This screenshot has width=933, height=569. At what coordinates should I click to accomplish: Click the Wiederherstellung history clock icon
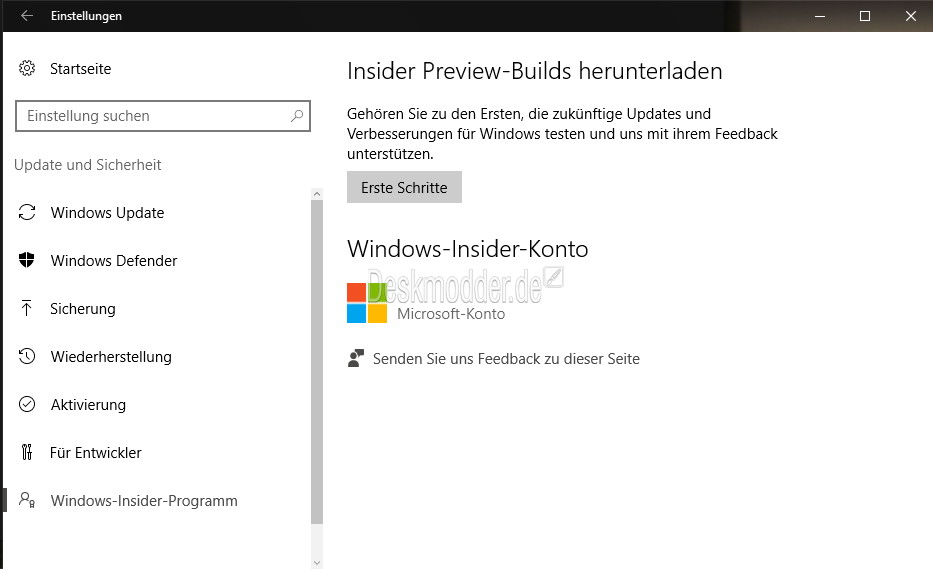27,357
